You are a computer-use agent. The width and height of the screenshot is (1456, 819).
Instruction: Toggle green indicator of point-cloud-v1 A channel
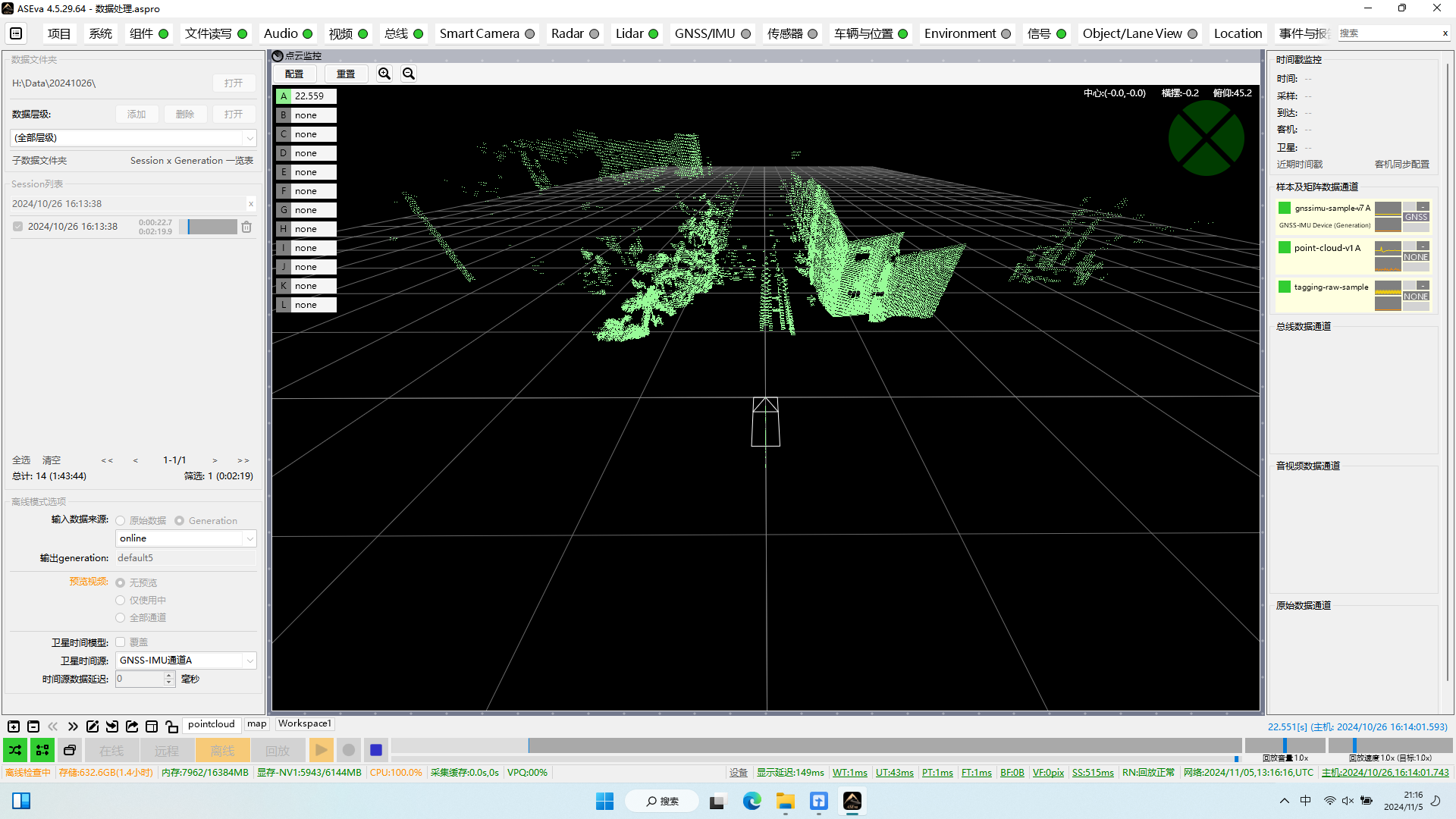1285,247
